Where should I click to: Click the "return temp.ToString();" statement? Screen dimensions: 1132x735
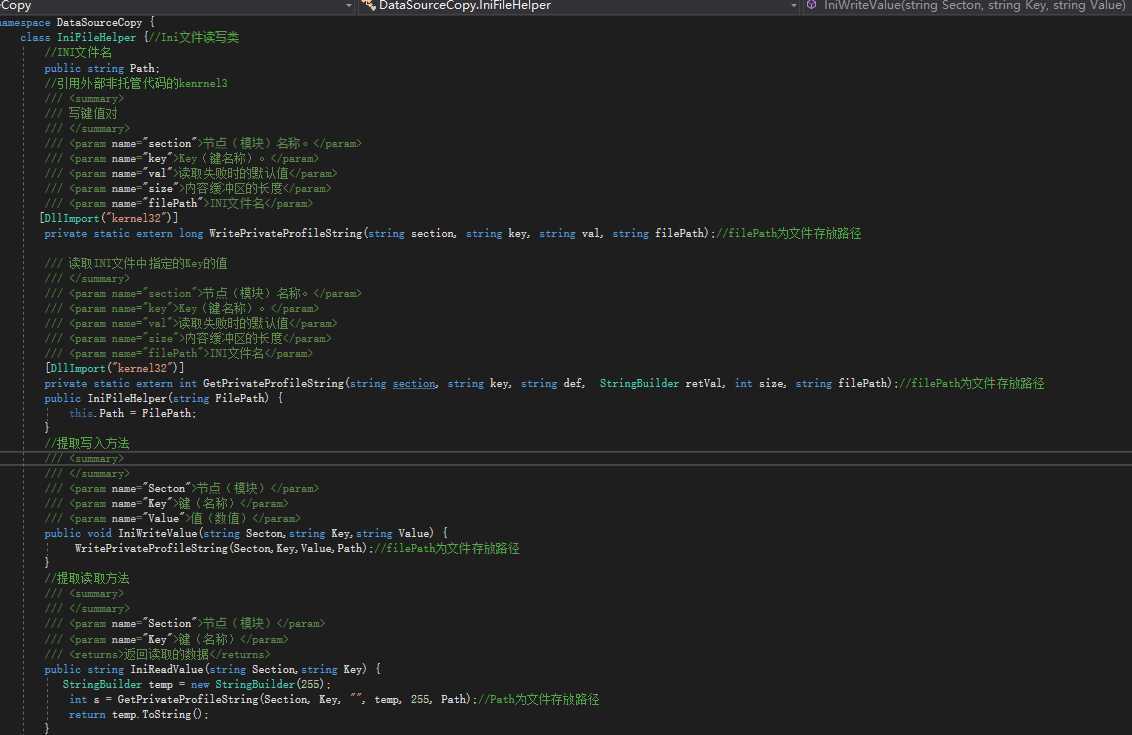[x=139, y=715]
